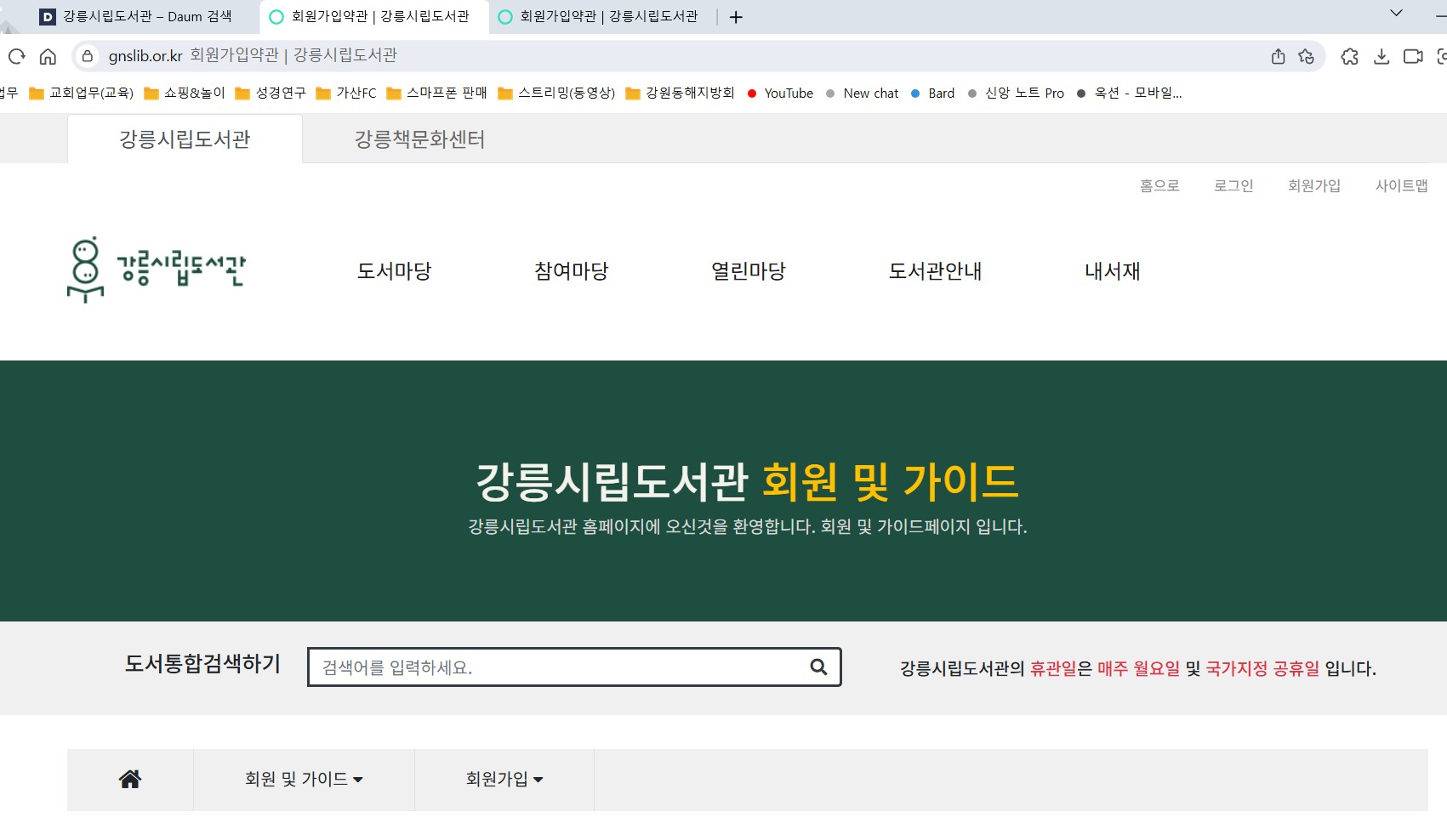Open the browser downloads icon
Viewport: 1447px width, 840px height.
(x=1381, y=56)
